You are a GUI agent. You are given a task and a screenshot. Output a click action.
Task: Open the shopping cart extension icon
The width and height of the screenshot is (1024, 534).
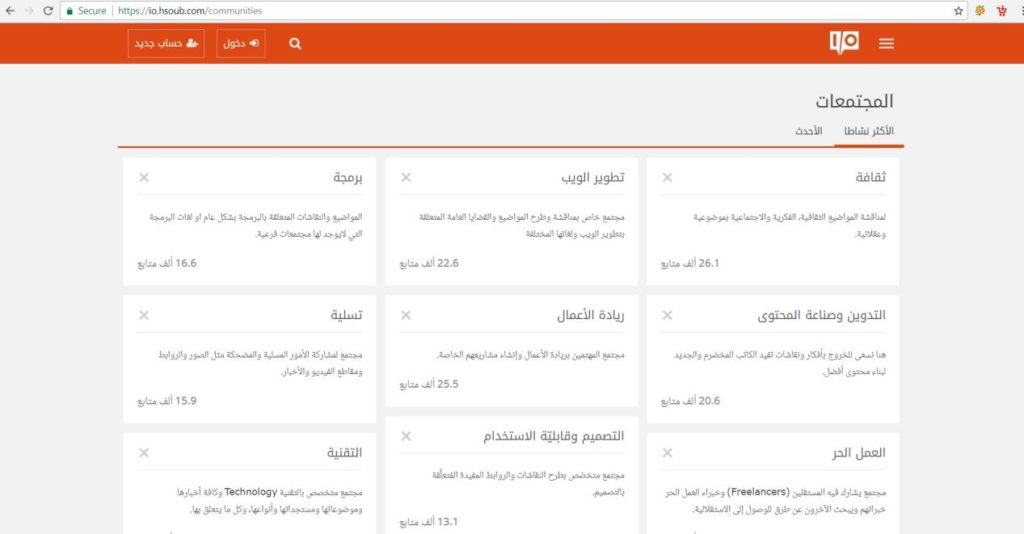[x=1000, y=11]
